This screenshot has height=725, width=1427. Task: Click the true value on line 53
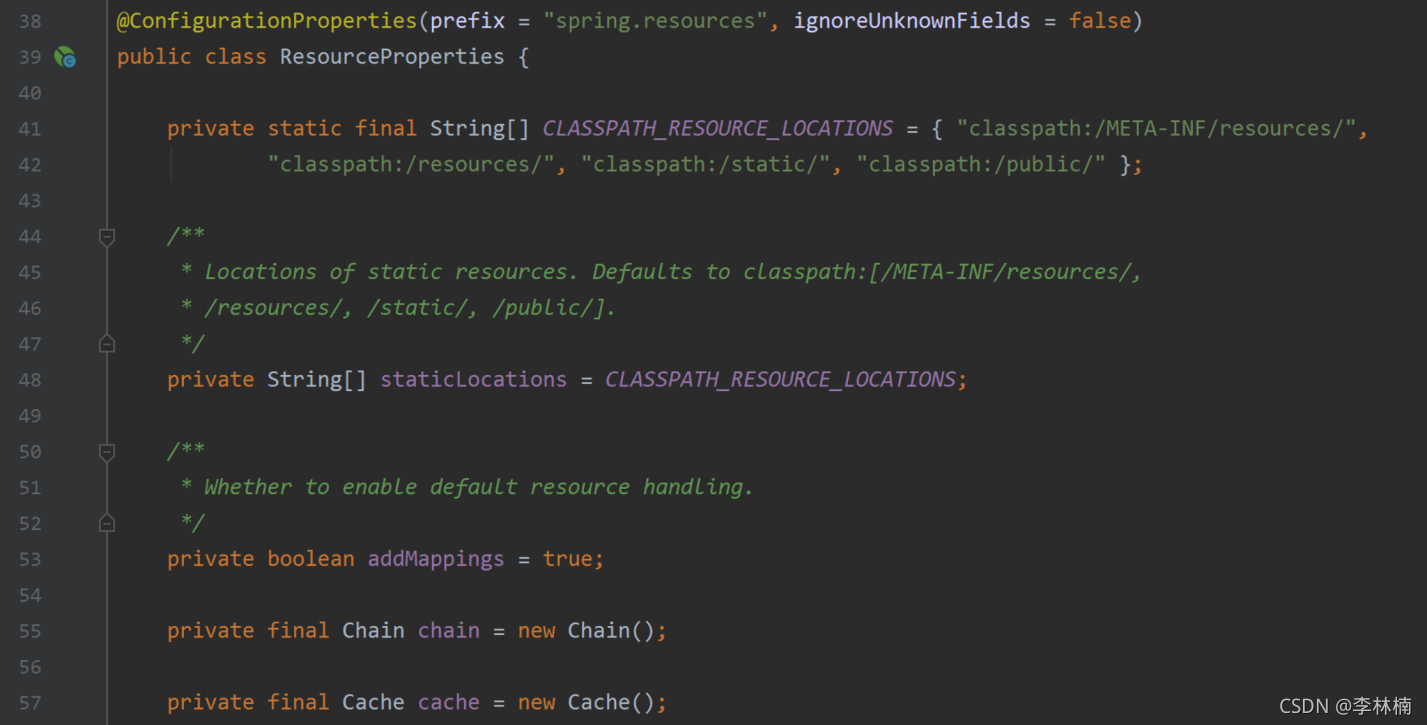pos(568,559)
